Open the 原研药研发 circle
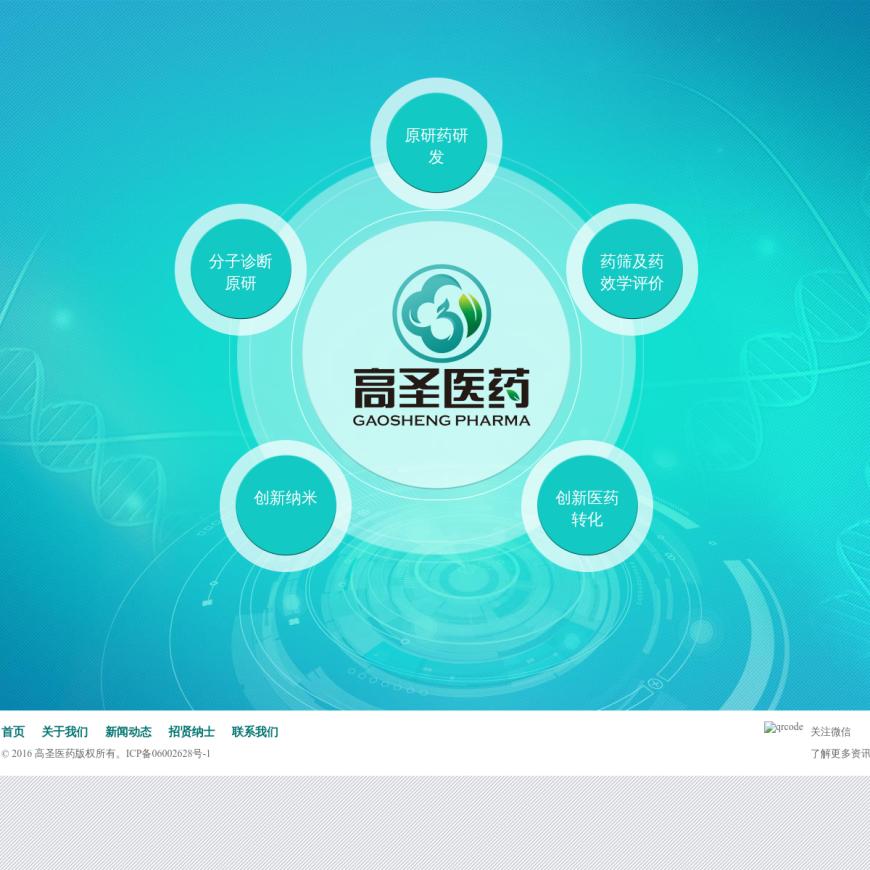 [x=436, y=144]
